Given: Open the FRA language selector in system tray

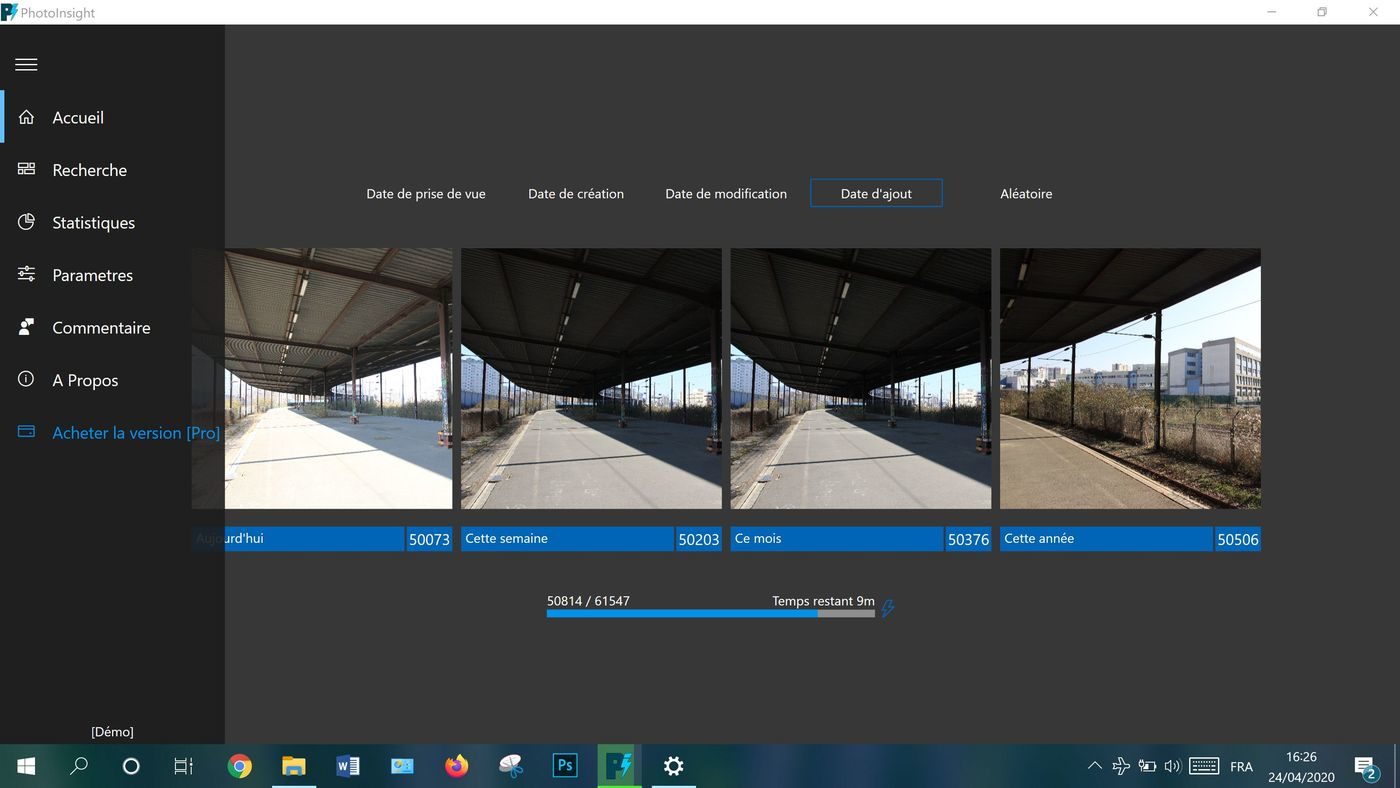Looking at the screenshot, I should tap(1241, 766).
